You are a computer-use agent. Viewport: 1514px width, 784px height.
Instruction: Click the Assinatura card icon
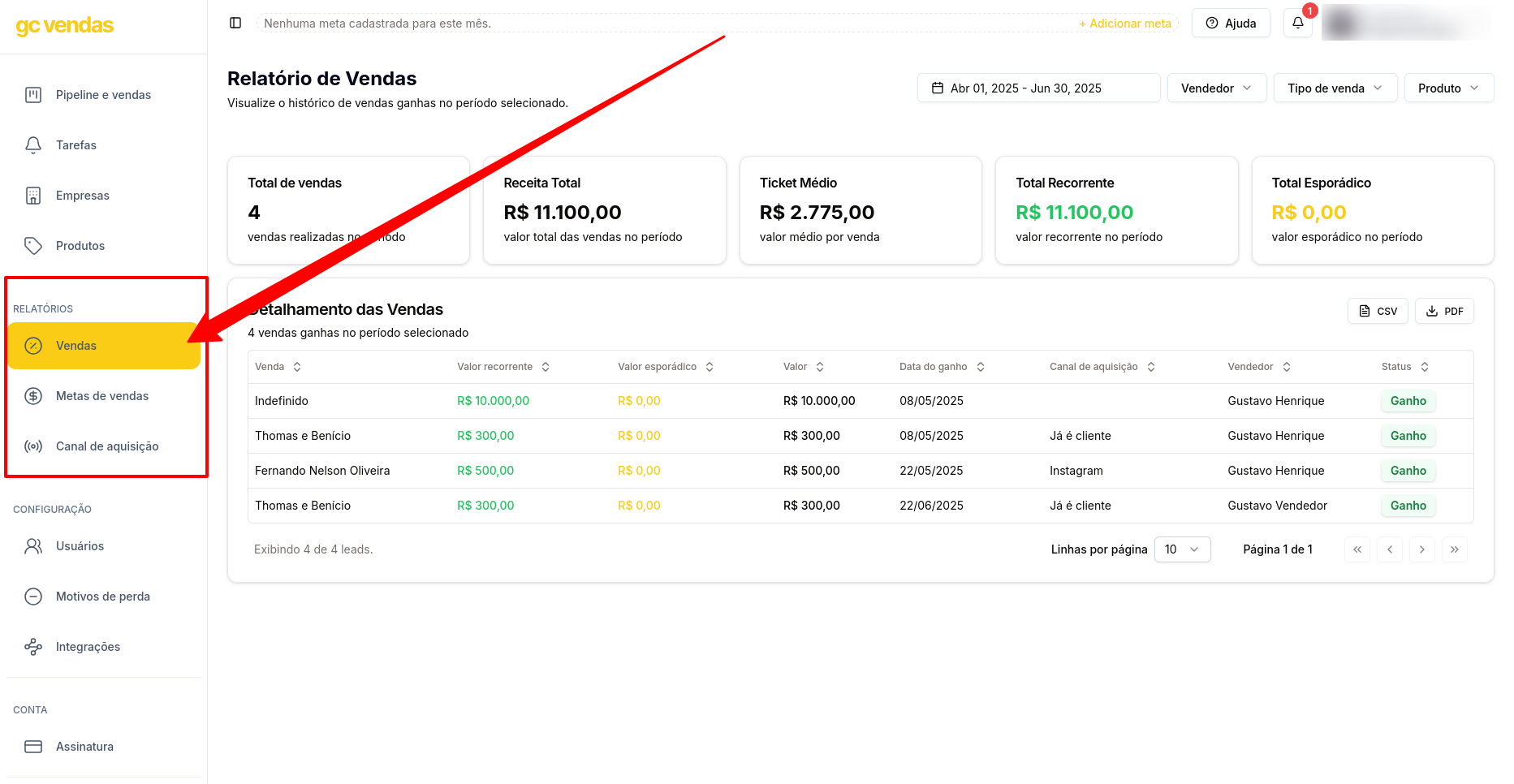[33, 747]
